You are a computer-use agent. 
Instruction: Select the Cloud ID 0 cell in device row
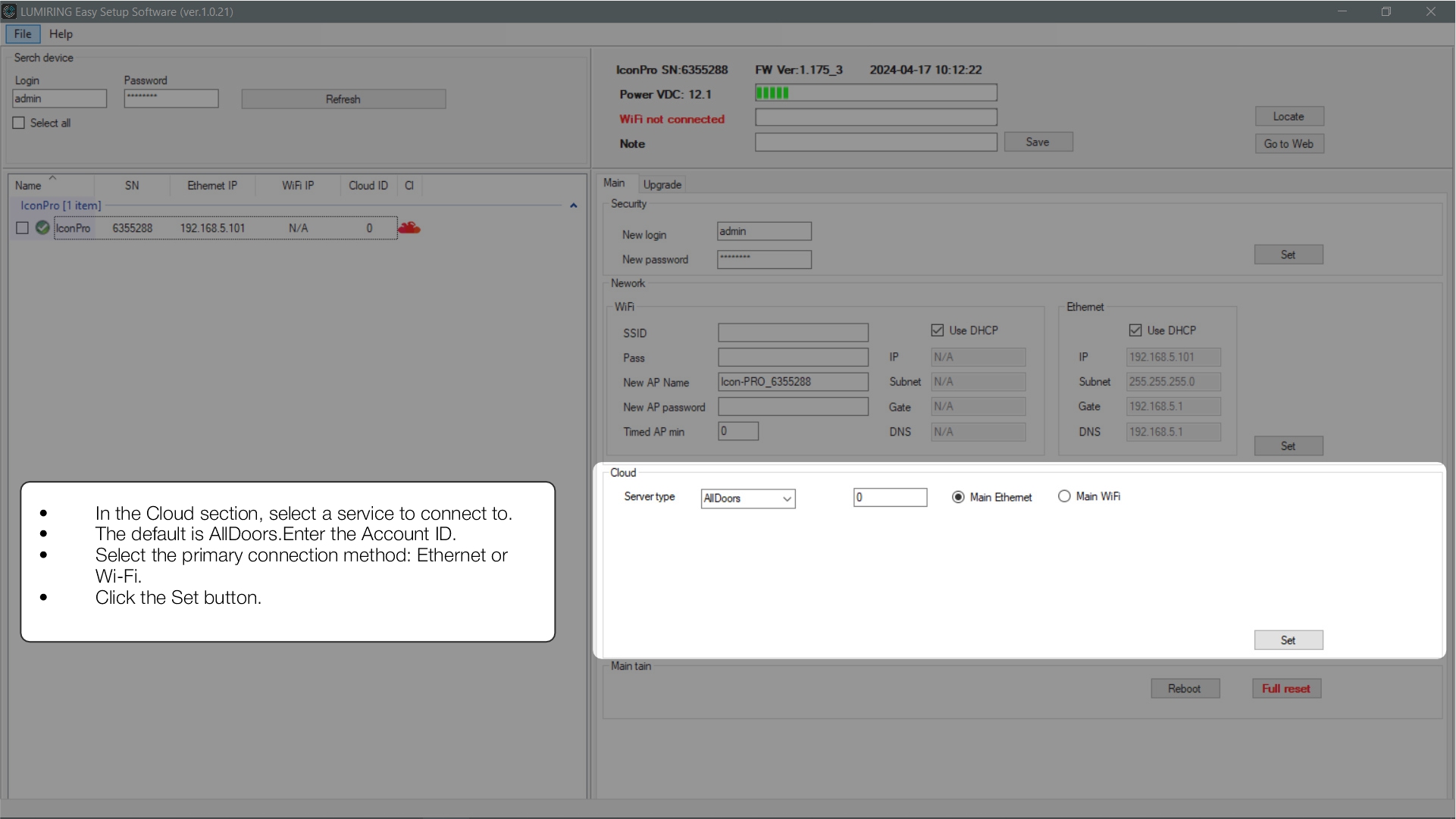tap(369, 228)
